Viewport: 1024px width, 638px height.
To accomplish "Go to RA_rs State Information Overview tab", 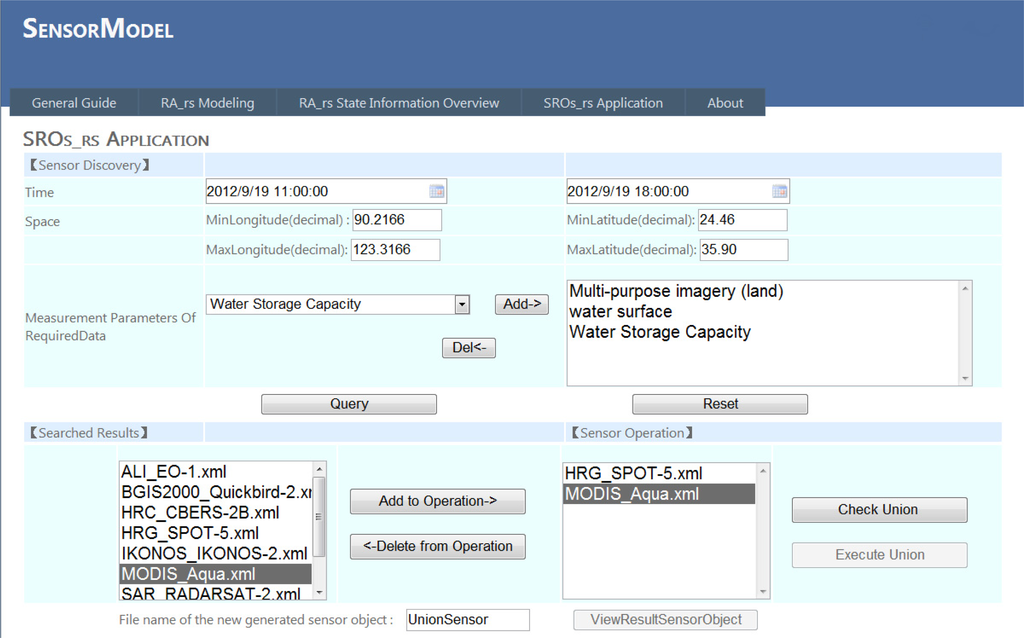I will point(399,103).
